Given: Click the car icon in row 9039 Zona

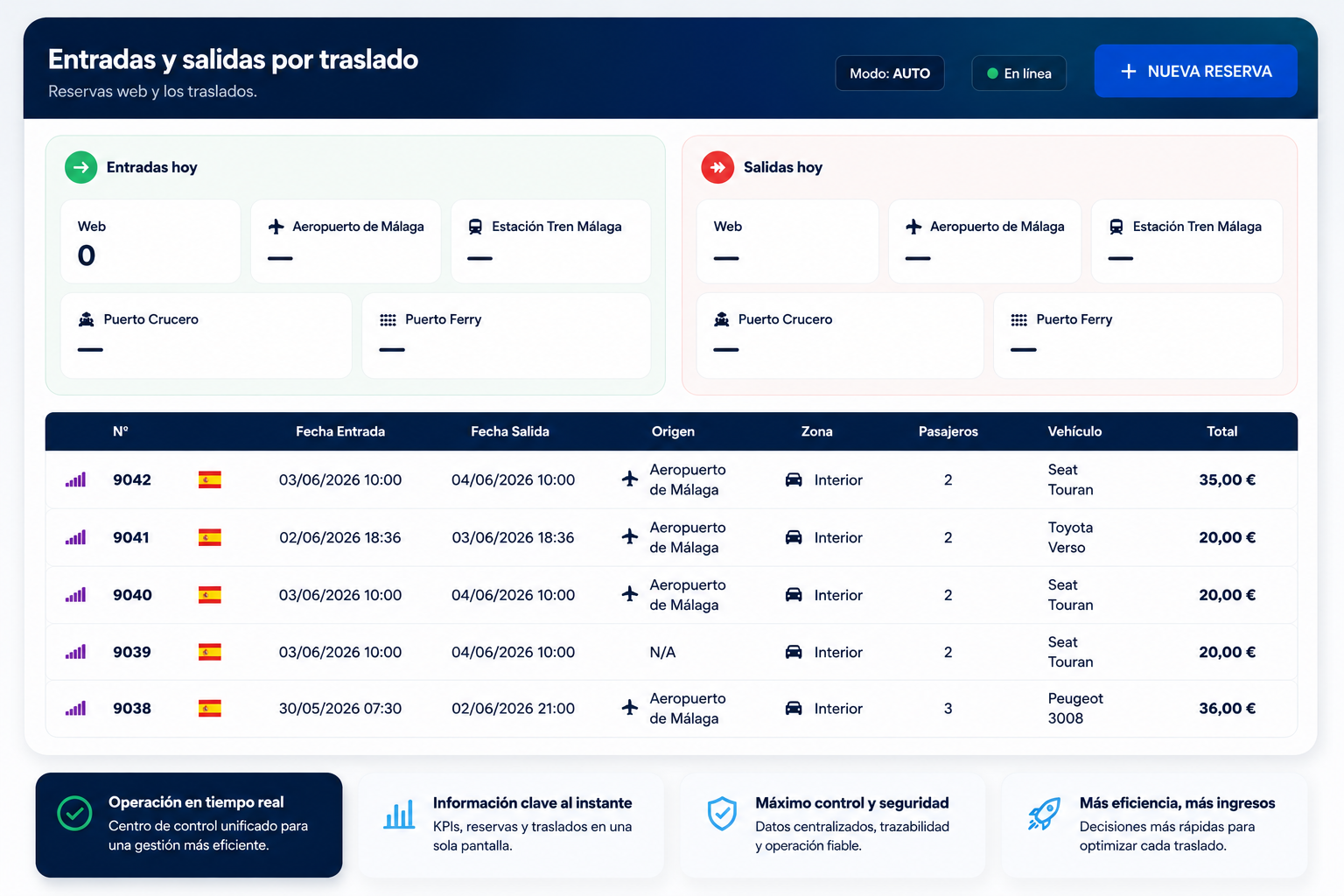Looking at the screenshot, I should pos(794,652).
